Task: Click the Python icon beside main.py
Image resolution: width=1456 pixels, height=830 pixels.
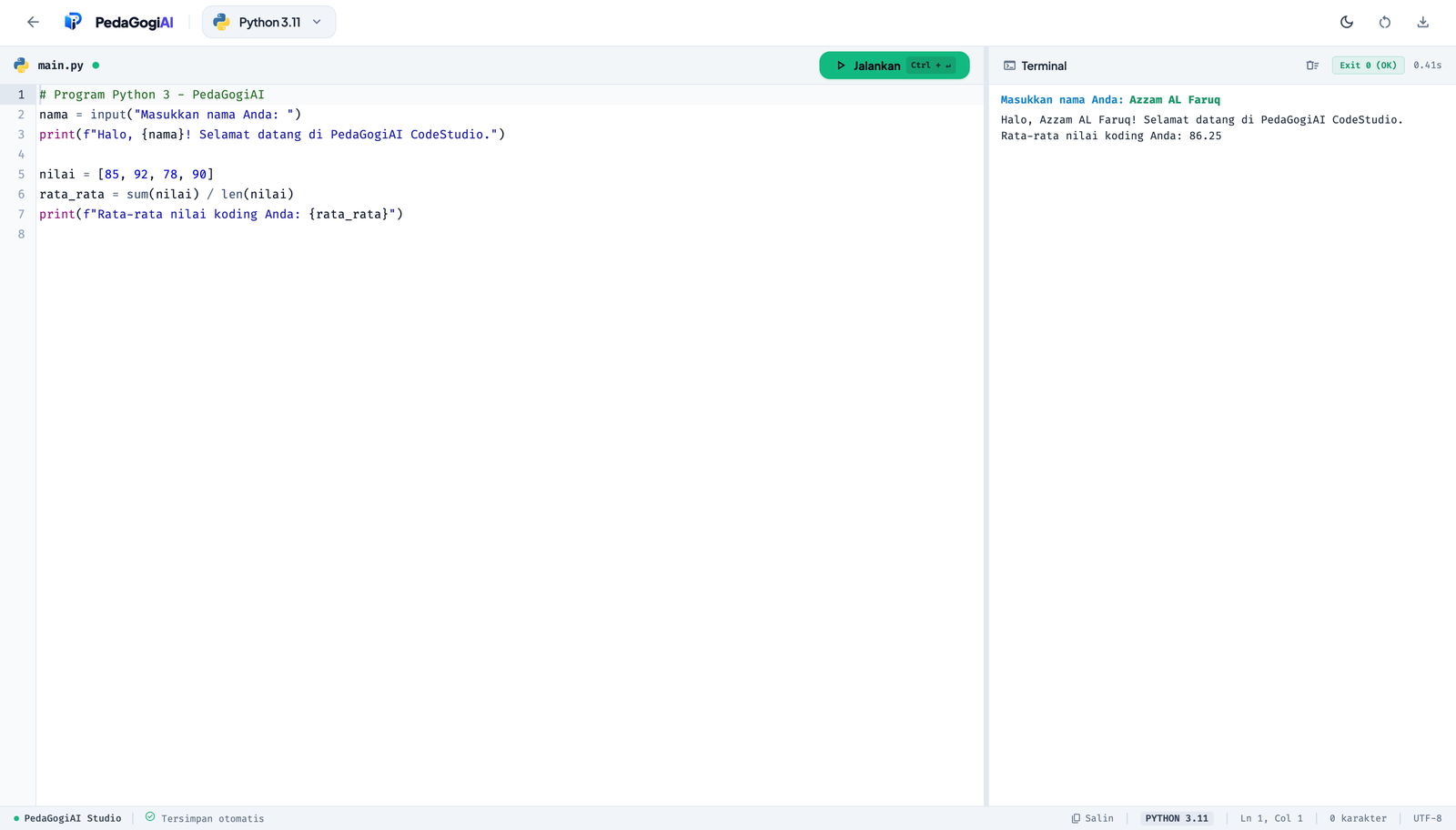Action: click(x=21, y=66)
